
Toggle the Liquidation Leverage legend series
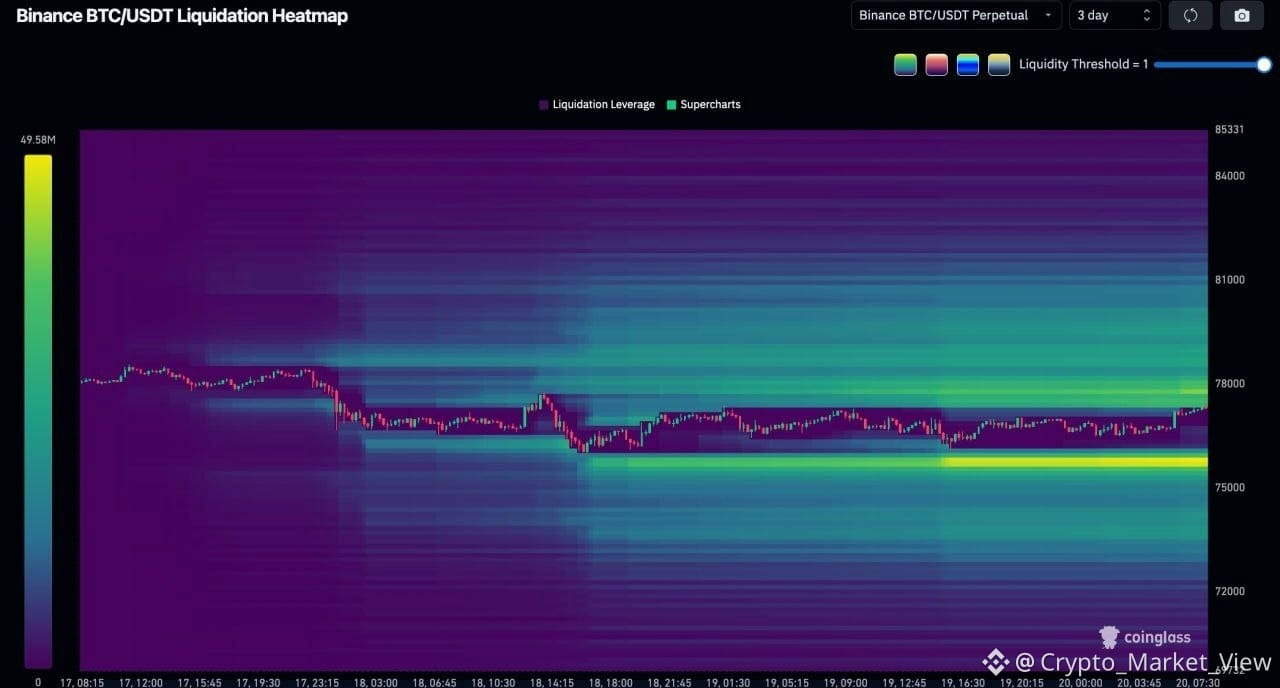[x=597, y=104]
